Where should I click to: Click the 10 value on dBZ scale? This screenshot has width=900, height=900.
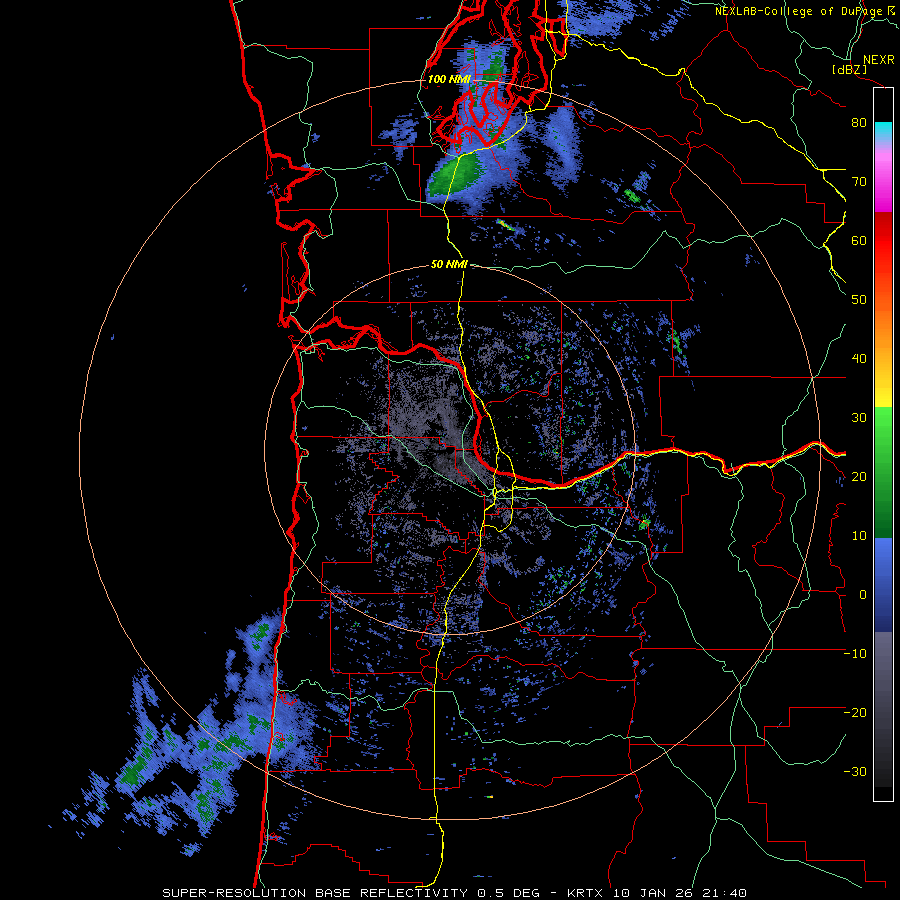click(859, 536)
